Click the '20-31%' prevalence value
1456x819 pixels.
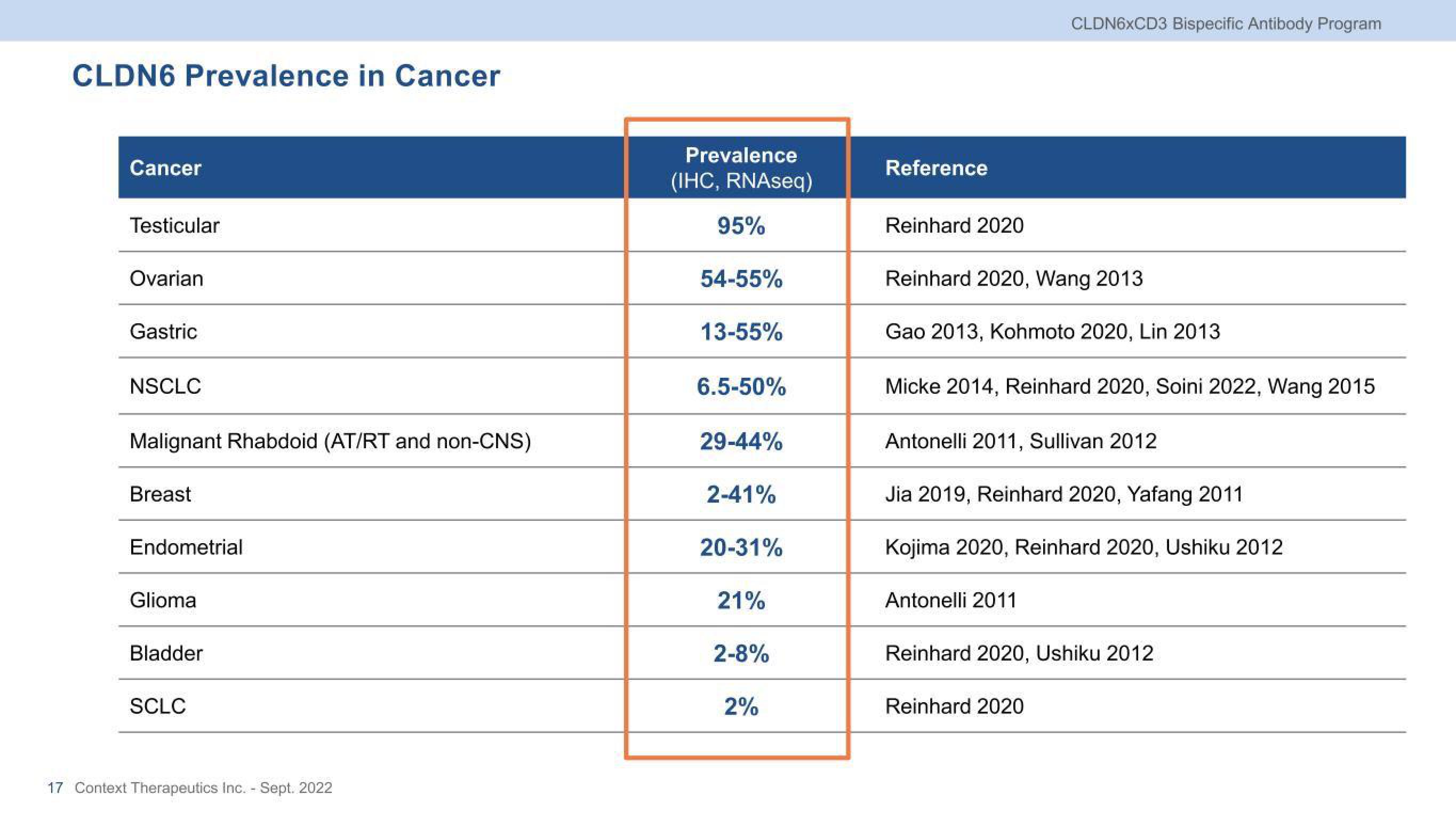[x=741, y=547]
